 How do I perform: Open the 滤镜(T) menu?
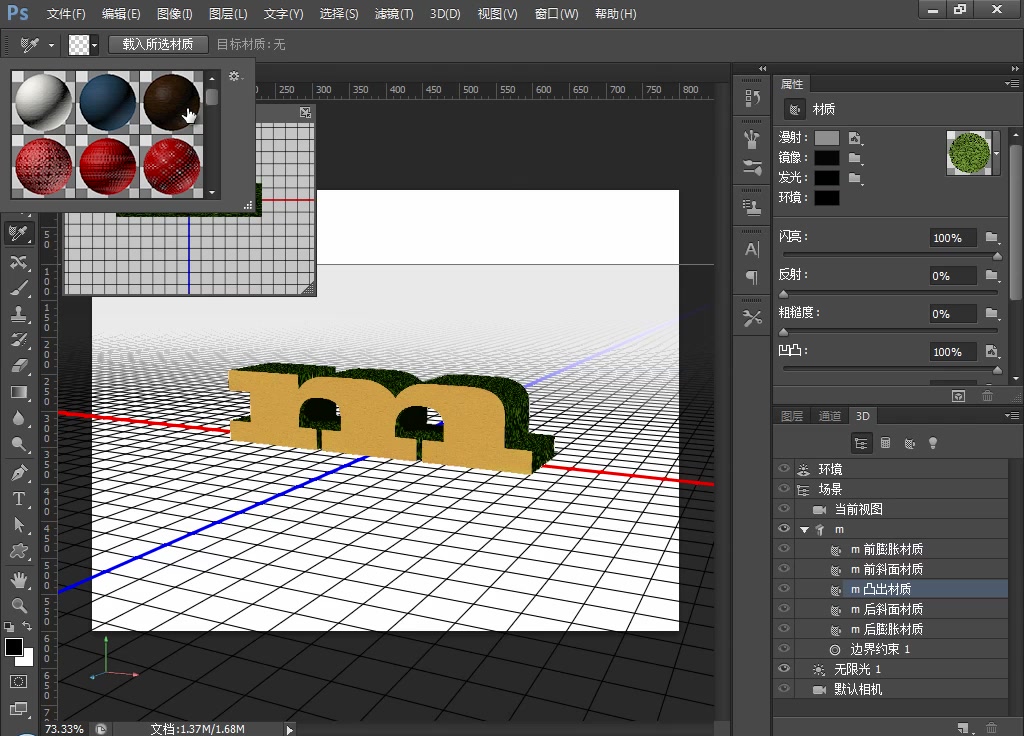(x=393, y=14)
